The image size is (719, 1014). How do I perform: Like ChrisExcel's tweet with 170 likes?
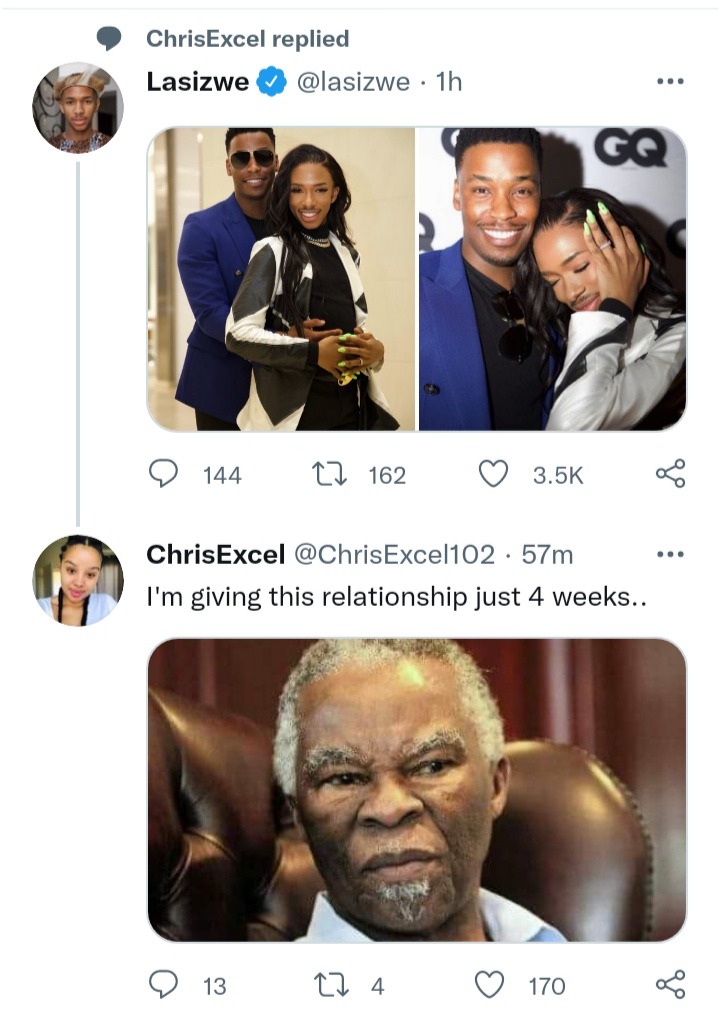[489, 985]
